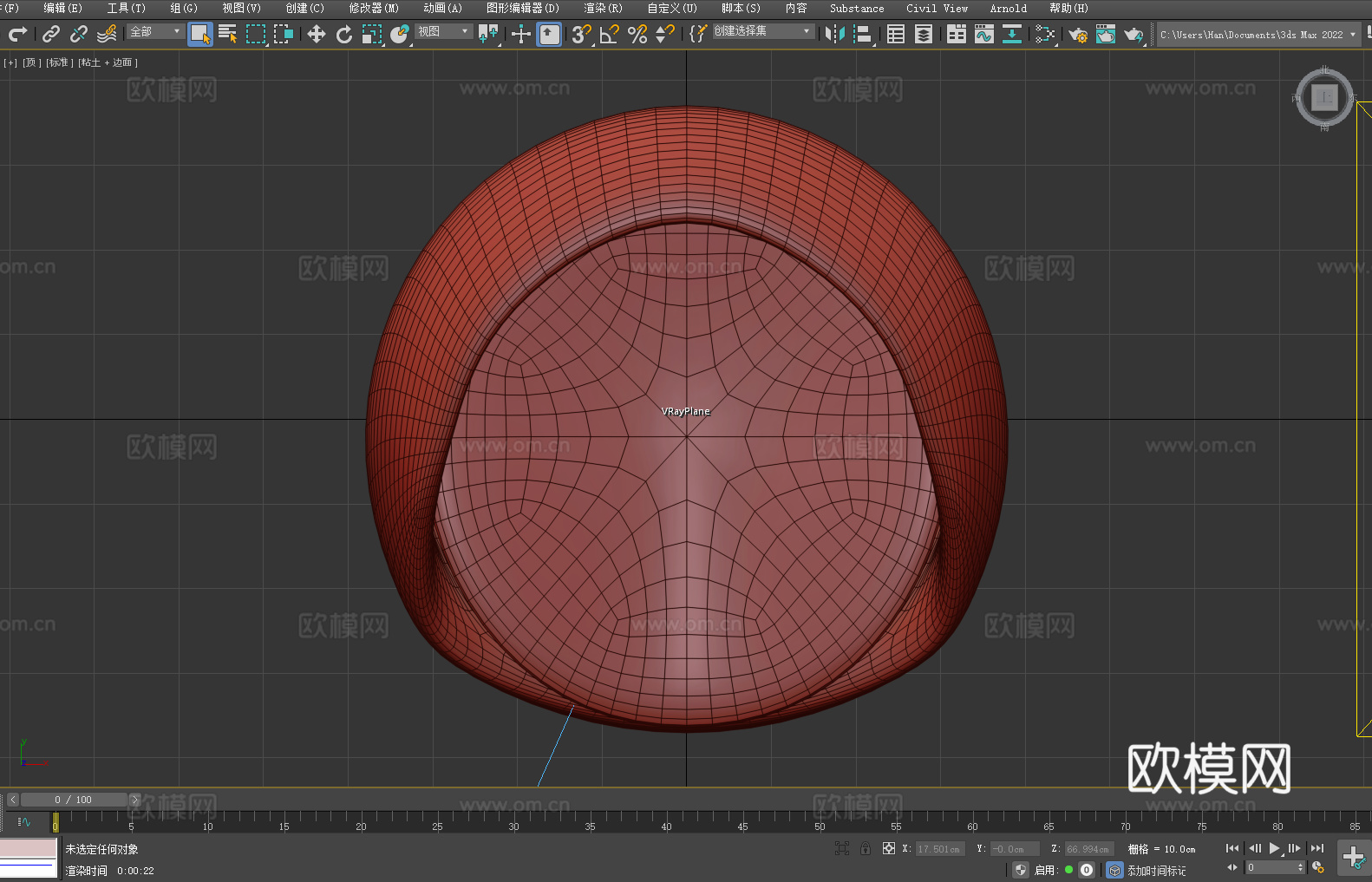Image resolution: width=1372 pixels, height=882 pixels.
Task: Pick the Select and Rotate tool
Action: 344,34
